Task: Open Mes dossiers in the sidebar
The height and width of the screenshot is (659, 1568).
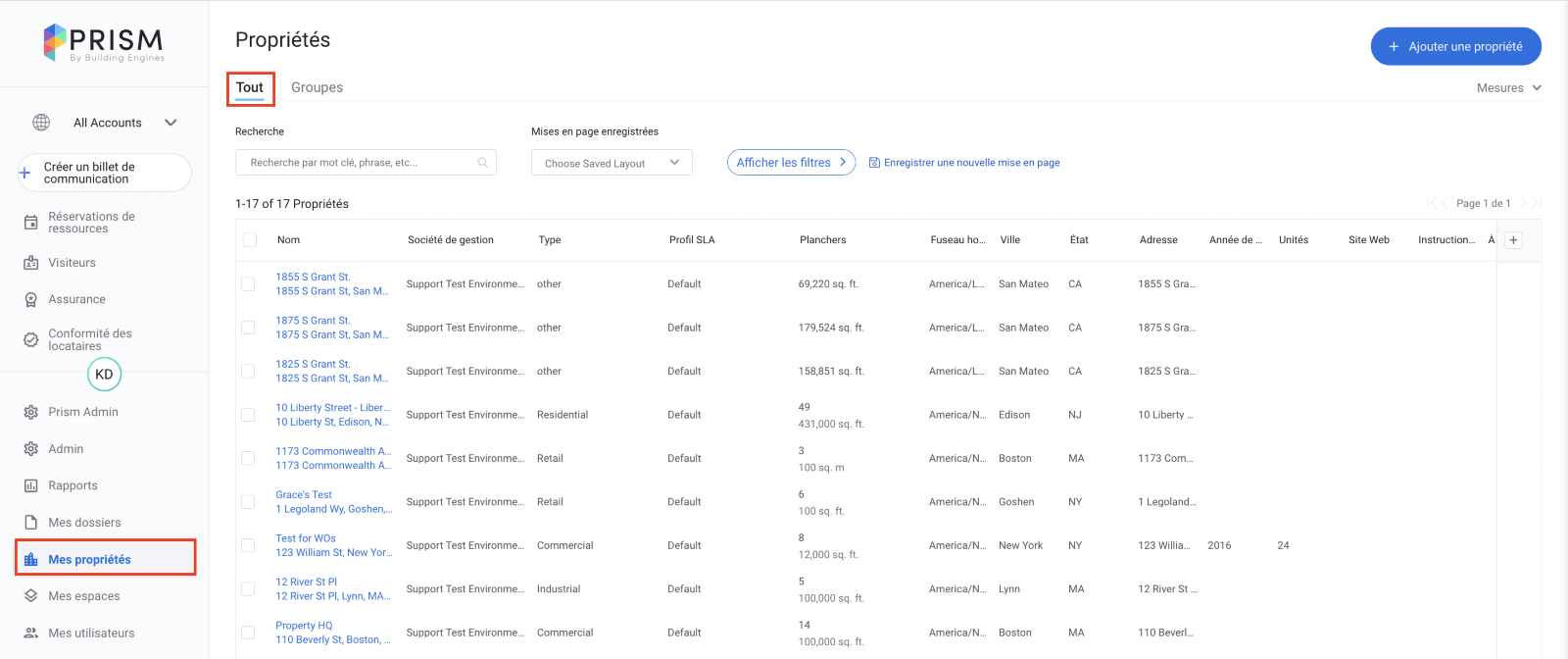Action: pyautogui.click(x=84, y=523)
